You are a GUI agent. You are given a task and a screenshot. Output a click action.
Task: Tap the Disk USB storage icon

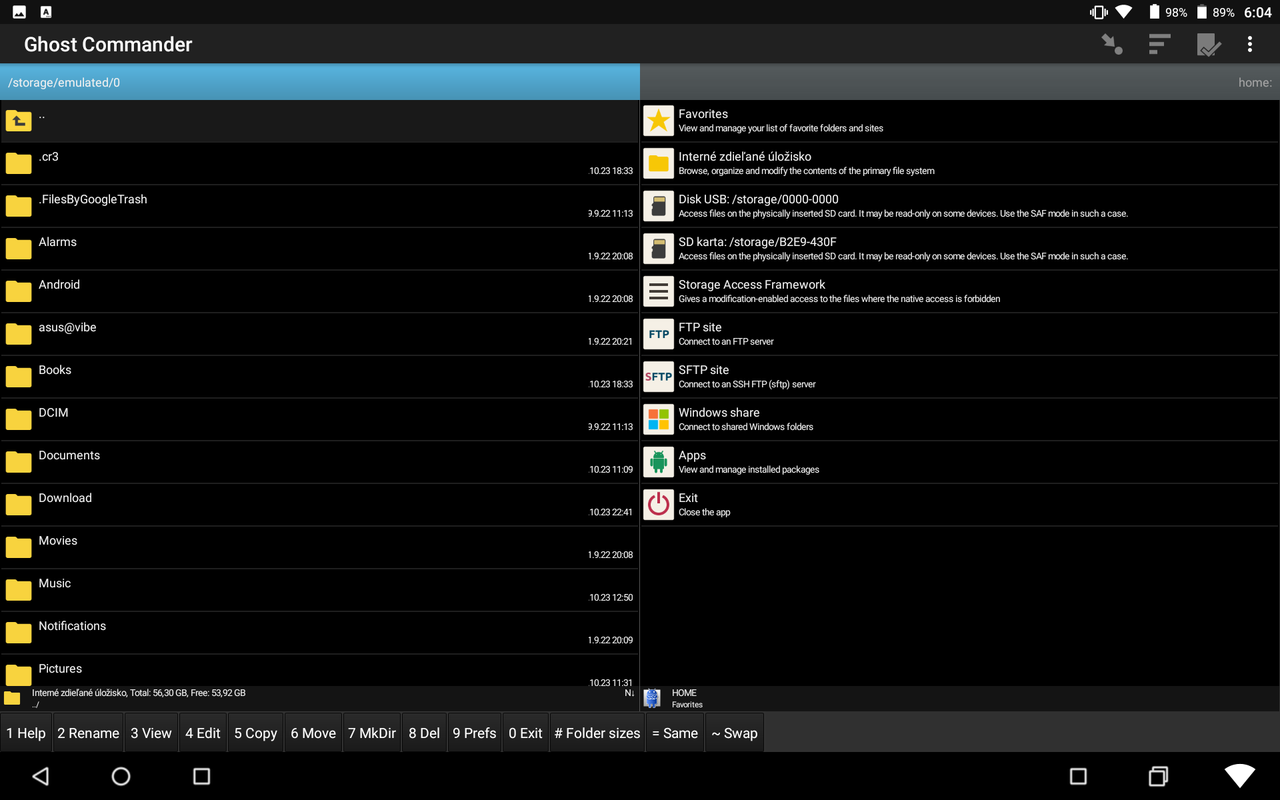(x=658, y=206)
